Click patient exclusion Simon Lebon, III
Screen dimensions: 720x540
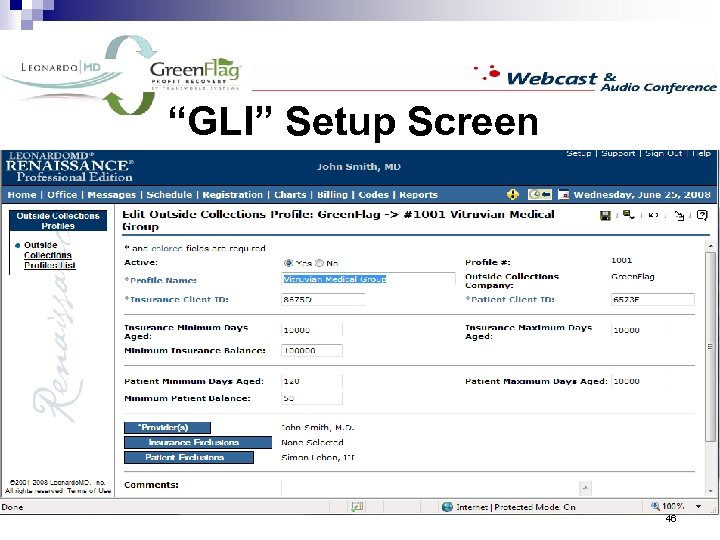pos(318,457)
